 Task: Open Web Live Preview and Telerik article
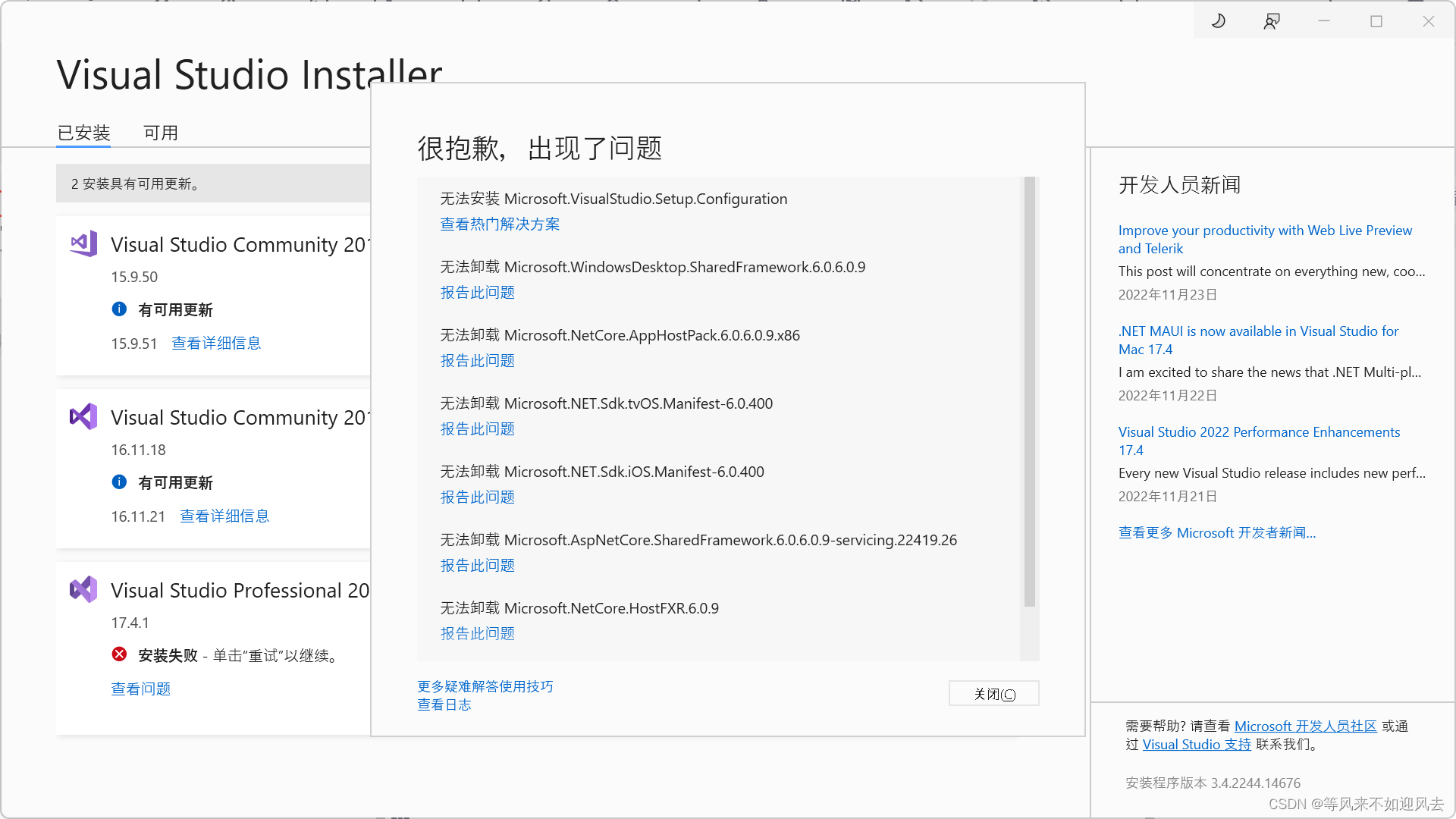pos(1265,240)
